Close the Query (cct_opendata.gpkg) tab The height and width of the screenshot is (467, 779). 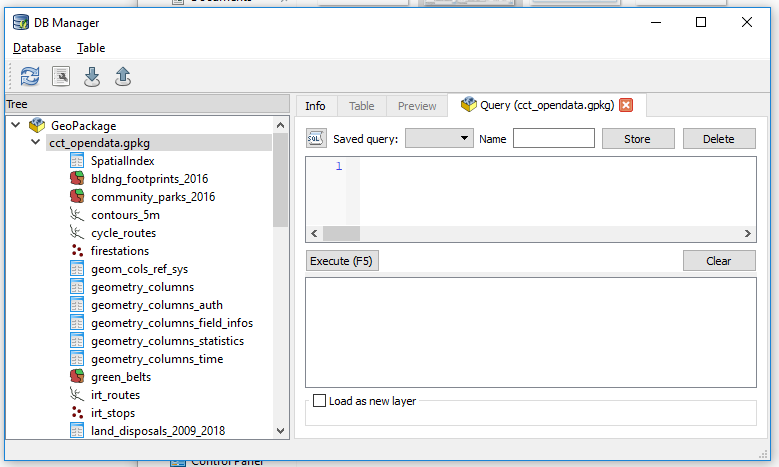626,105
